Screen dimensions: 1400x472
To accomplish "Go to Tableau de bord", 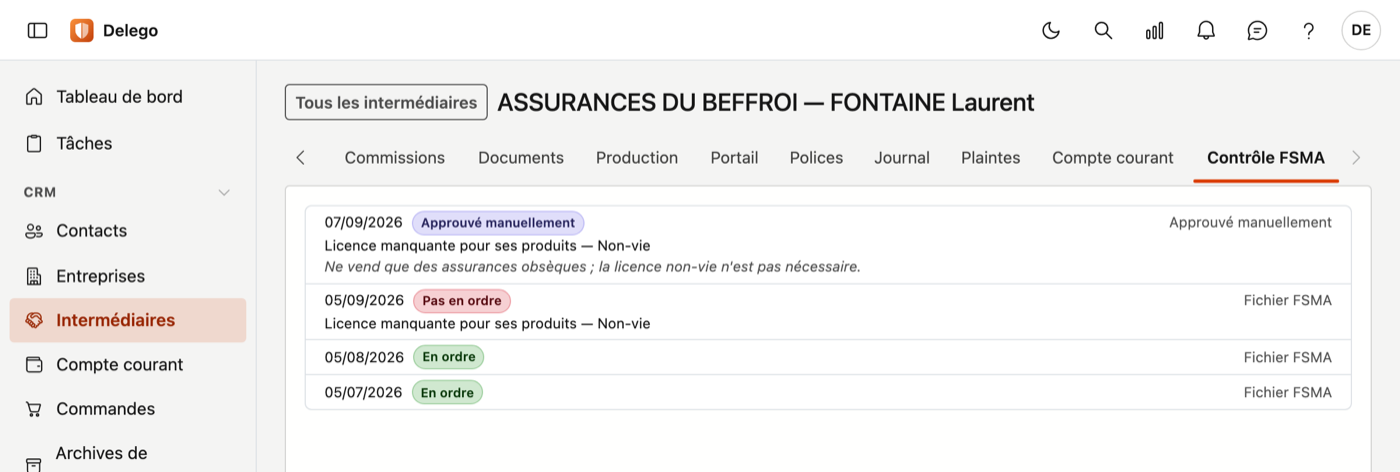I will pyautogui.click(x=119, y=97).
